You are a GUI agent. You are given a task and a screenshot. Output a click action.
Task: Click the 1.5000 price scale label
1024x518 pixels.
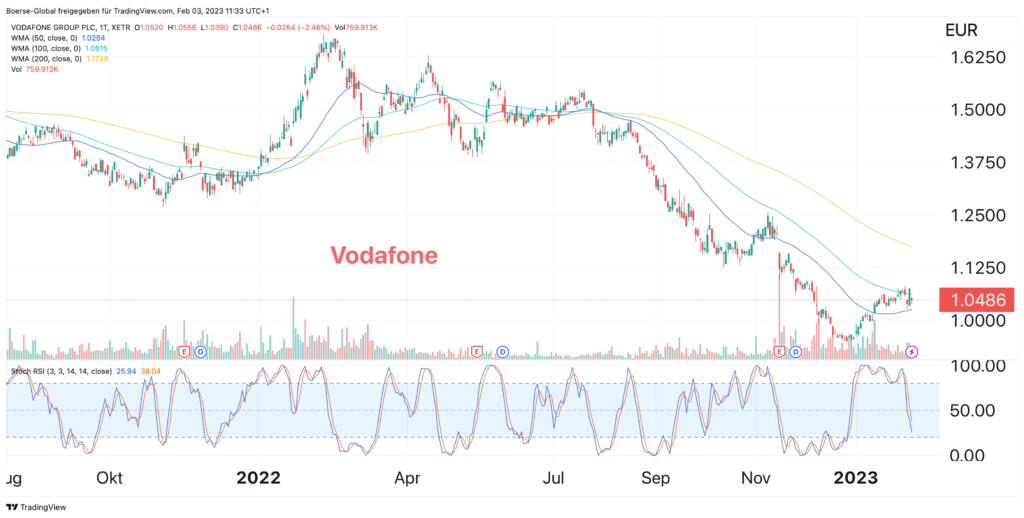tap(974, 110)
